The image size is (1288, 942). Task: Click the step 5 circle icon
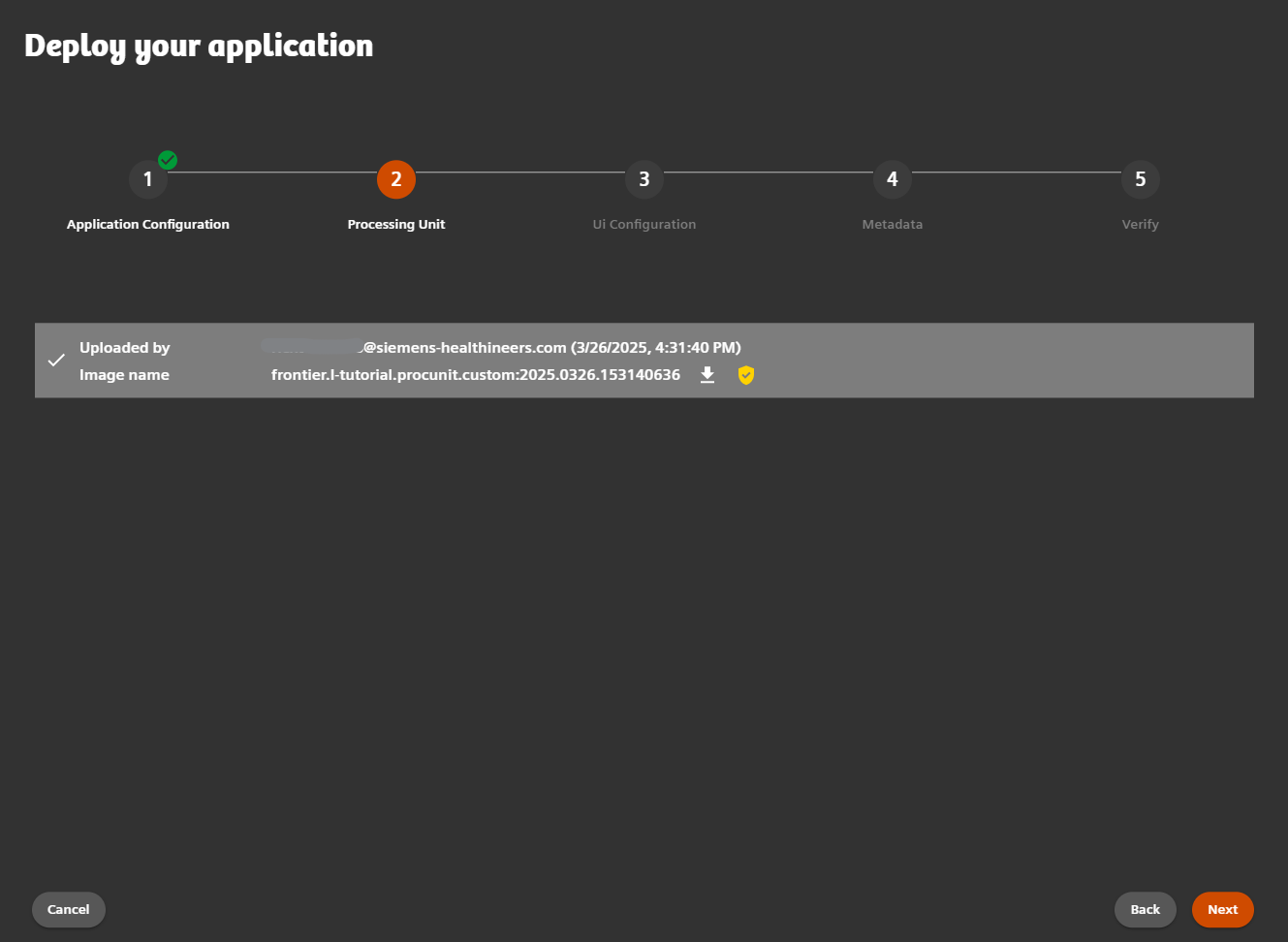click(x=1140, y=179)
